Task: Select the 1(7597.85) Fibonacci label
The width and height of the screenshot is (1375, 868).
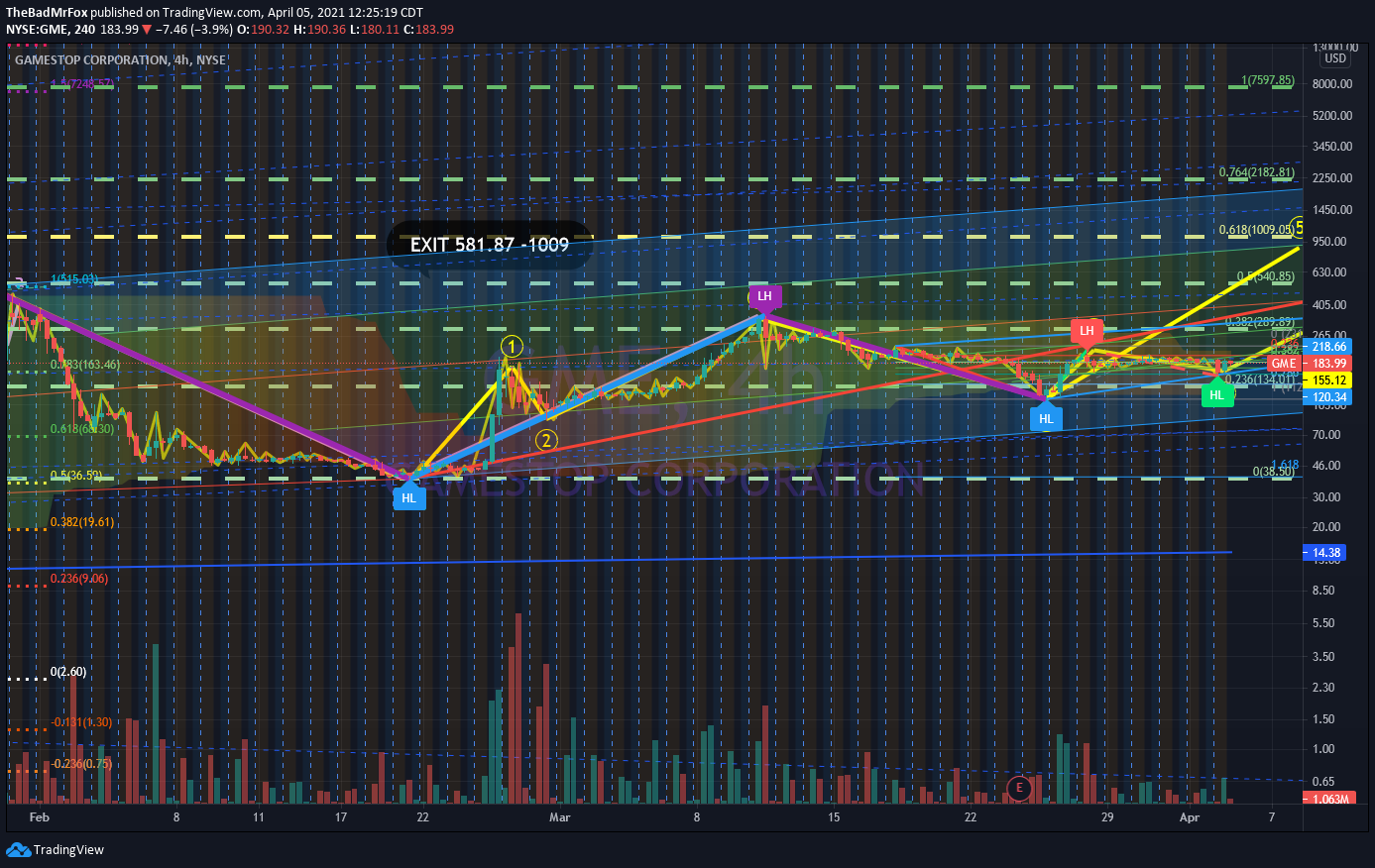Action: point(1267,80)
